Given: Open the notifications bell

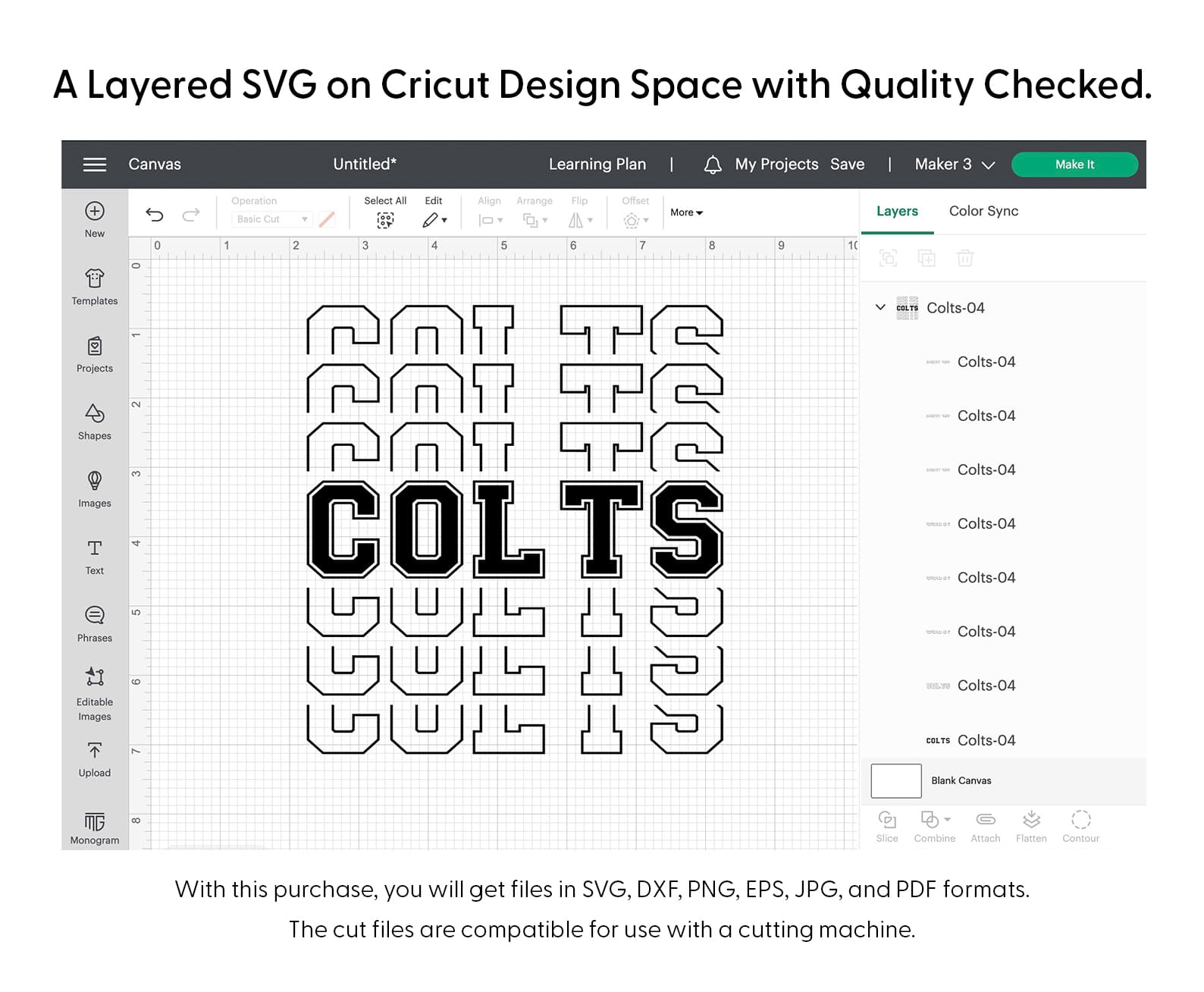Looking at the screenshot, I should 713,165.
